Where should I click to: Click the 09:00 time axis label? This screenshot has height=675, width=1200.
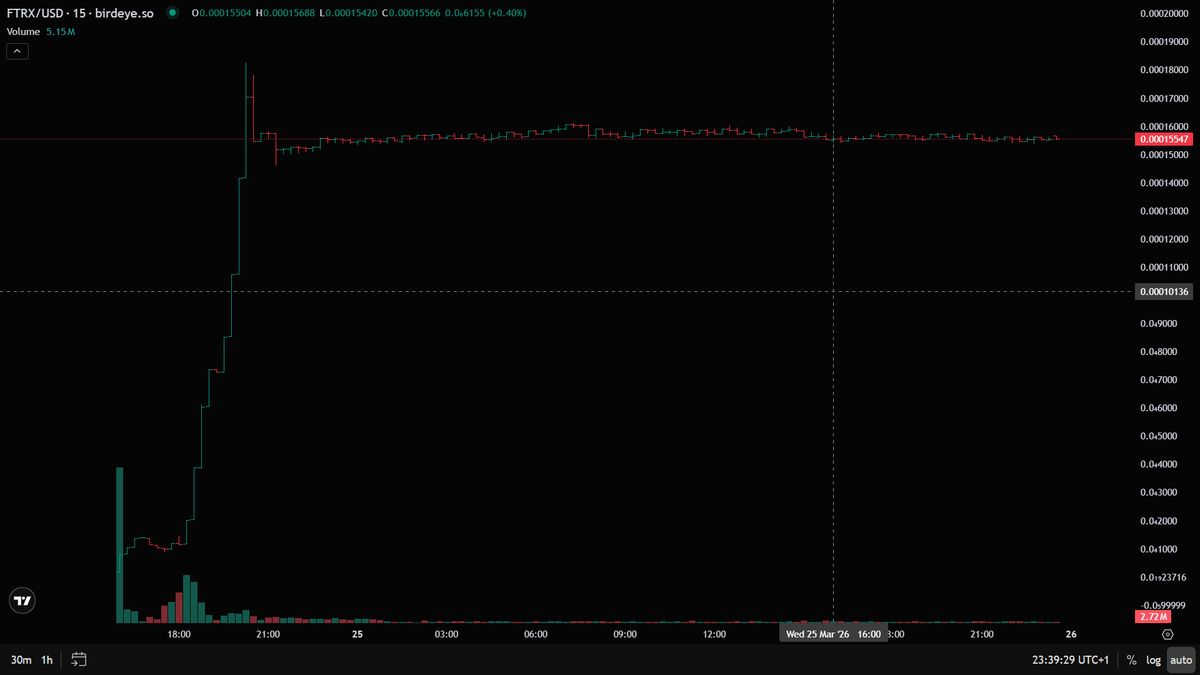[625, 634]
